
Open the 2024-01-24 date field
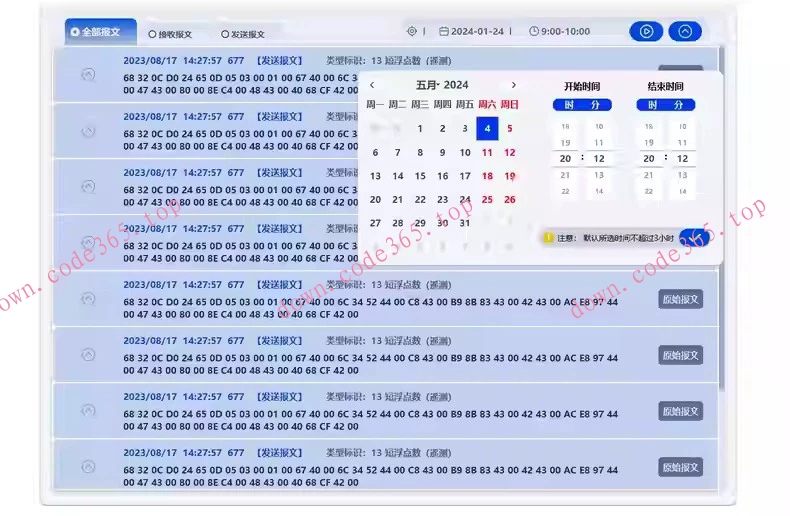click(472, 31)
